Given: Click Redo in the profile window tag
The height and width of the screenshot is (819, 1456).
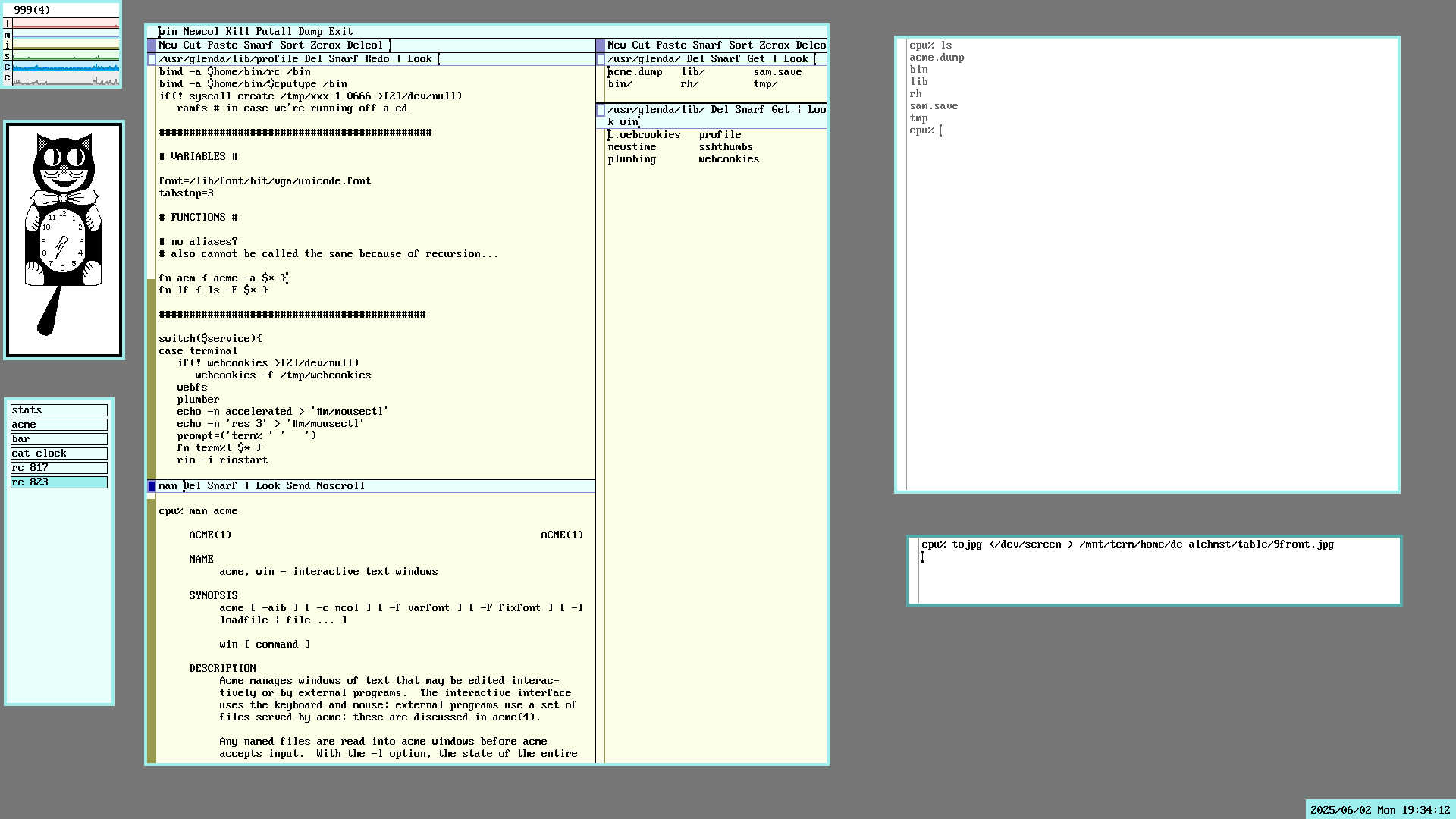Looking at the screenshot, I should click(x=377, y=59).
